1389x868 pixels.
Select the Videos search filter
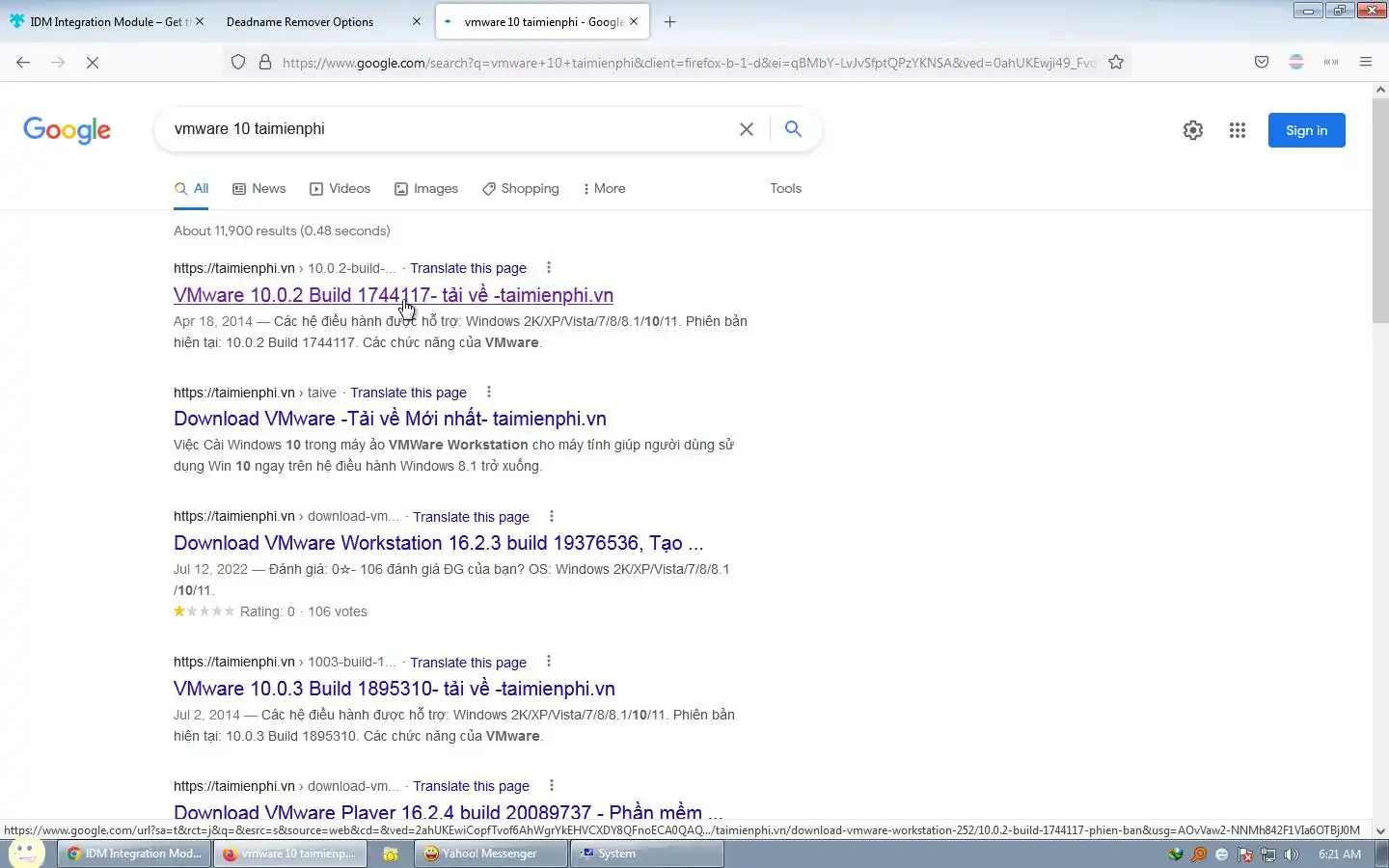click(340, 189)
